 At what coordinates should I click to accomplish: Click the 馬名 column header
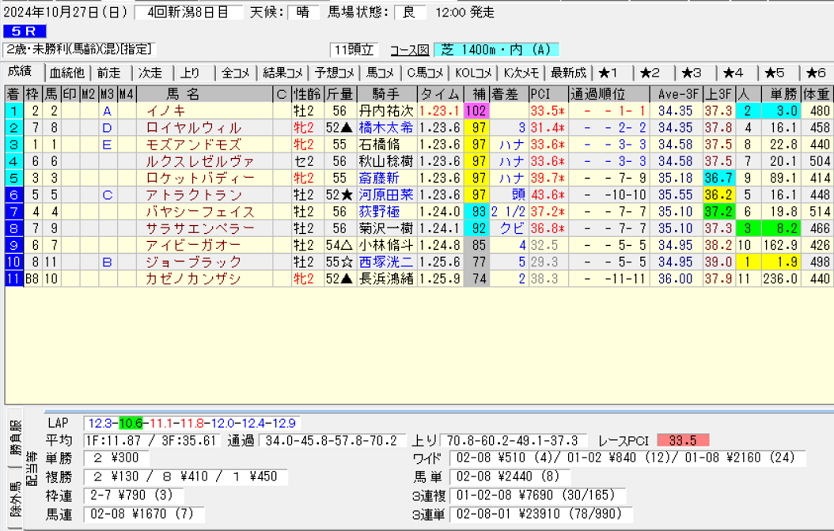tap(182, 94)
